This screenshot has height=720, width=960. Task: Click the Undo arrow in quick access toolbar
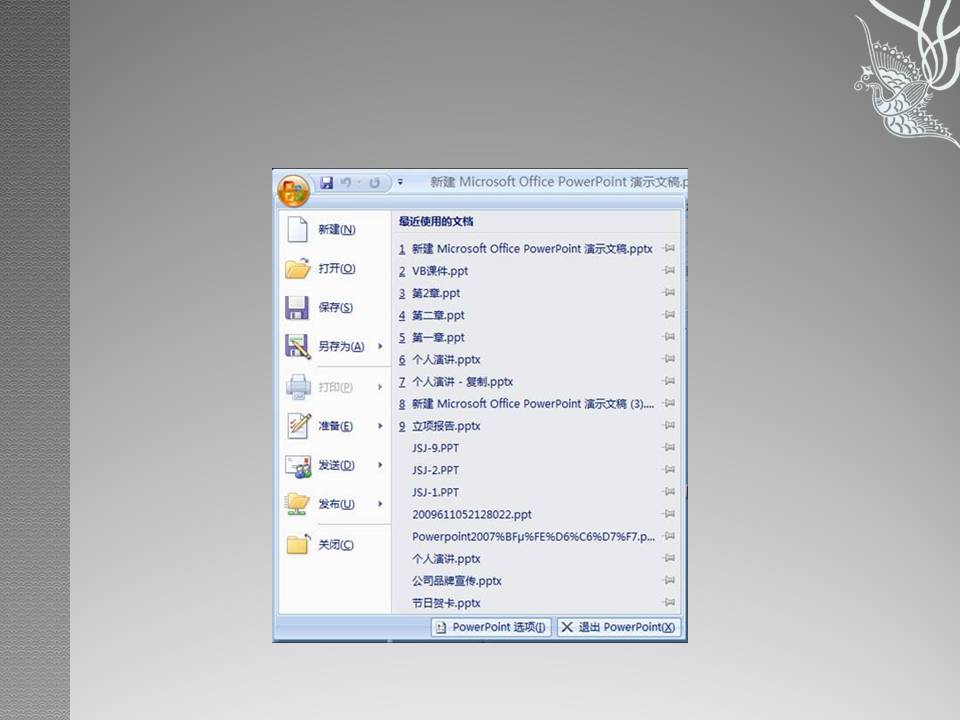click(x=346, y=182)
